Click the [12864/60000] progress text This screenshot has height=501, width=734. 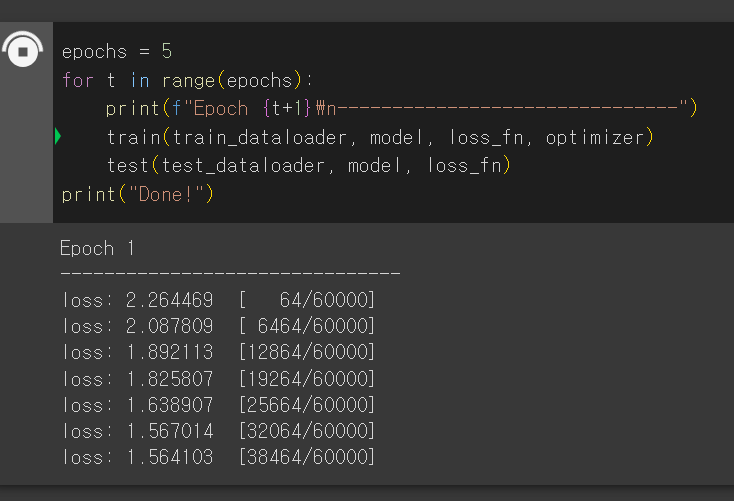(x=307, y=352)
